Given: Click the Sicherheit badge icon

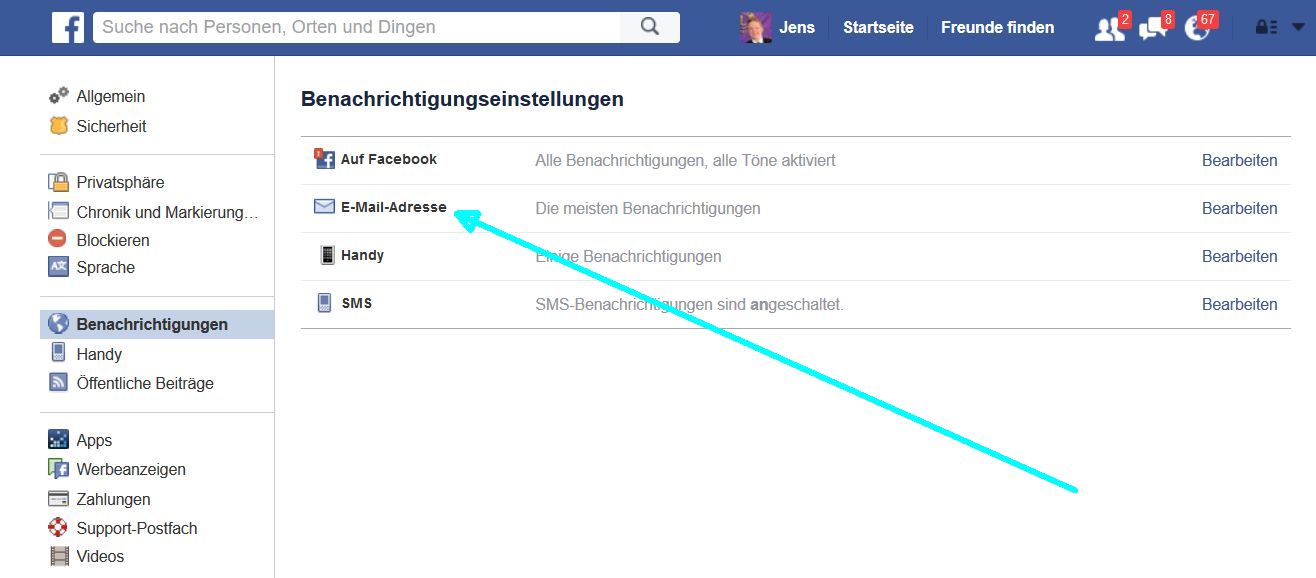Looking at the screenshot, I should (x=59, y=126).
